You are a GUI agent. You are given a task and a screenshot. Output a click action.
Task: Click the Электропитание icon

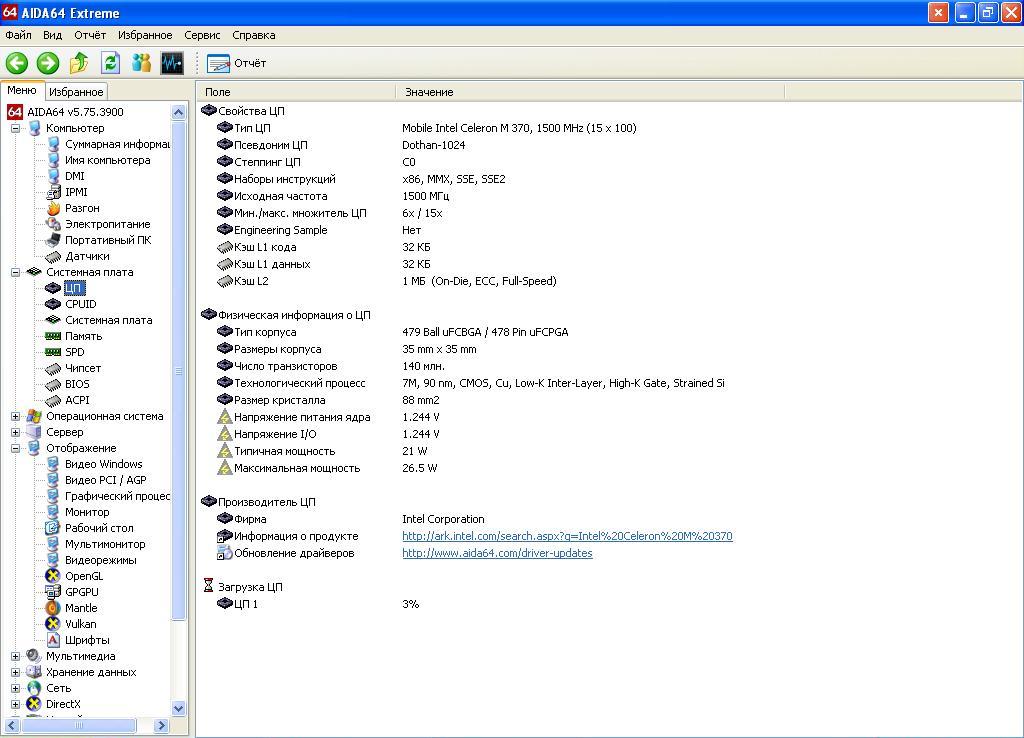pyautogui.click(x=53, y=224)
